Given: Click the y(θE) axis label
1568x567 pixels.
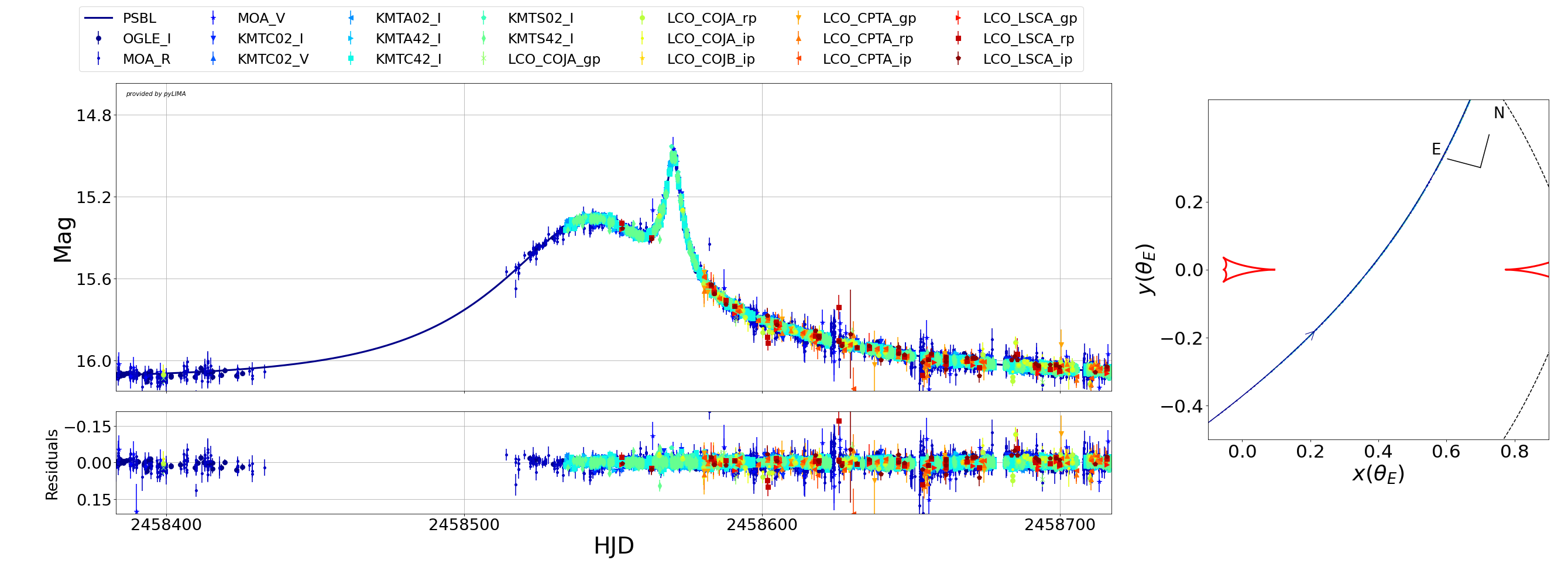Looking at the screenshot, I should 1145,270.
